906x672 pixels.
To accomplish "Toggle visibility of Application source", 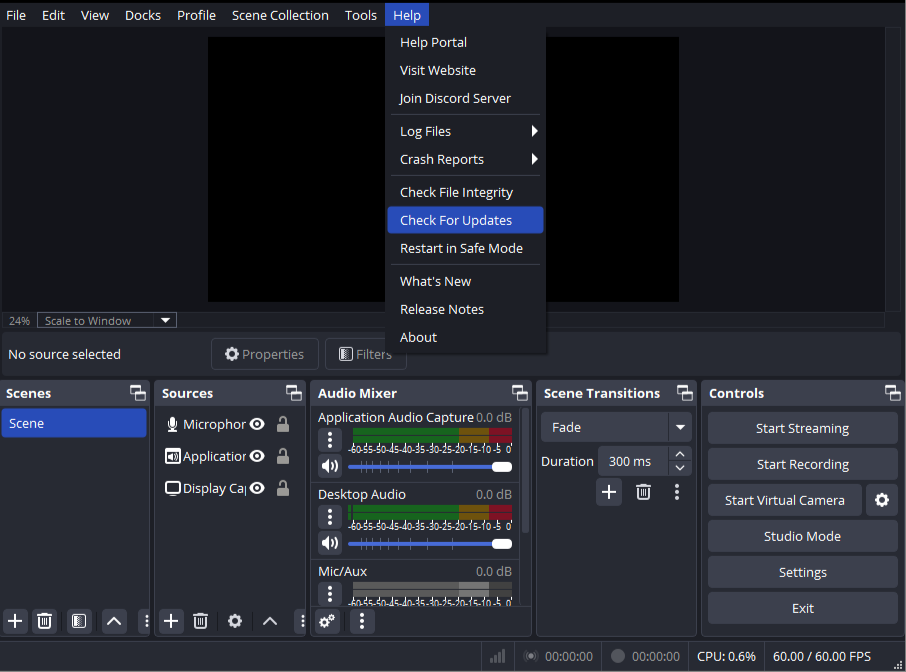I will point(257,457).
